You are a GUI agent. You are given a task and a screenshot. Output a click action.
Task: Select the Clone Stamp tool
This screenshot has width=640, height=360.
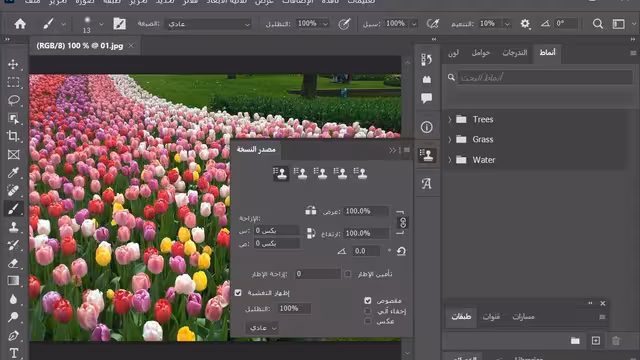pos(13,227)
